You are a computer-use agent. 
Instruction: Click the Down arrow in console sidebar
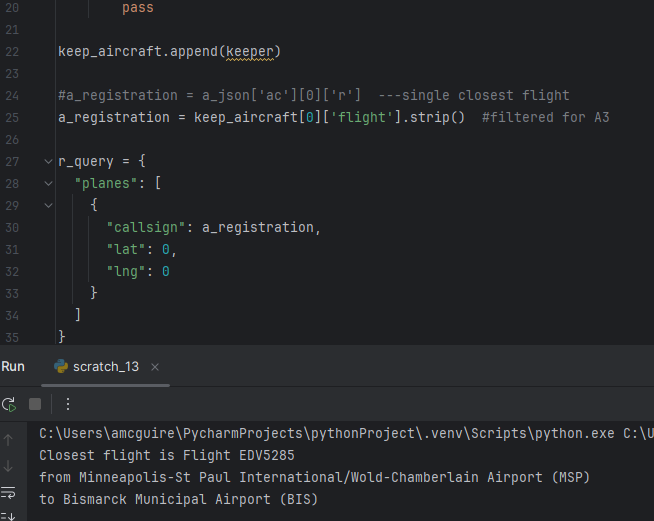tap(9, 466)
